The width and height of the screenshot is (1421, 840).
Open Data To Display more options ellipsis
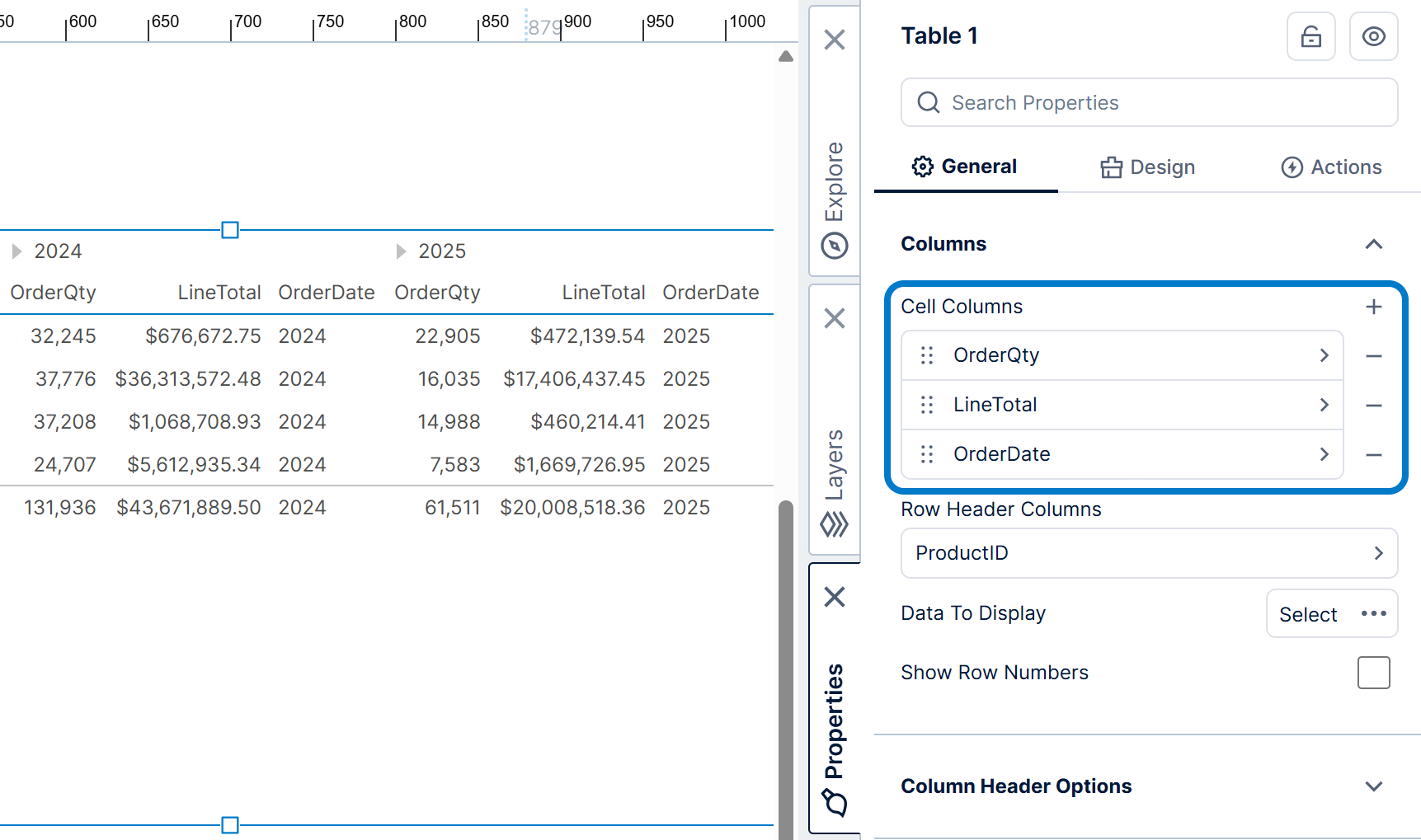[x=1373, y=613]
